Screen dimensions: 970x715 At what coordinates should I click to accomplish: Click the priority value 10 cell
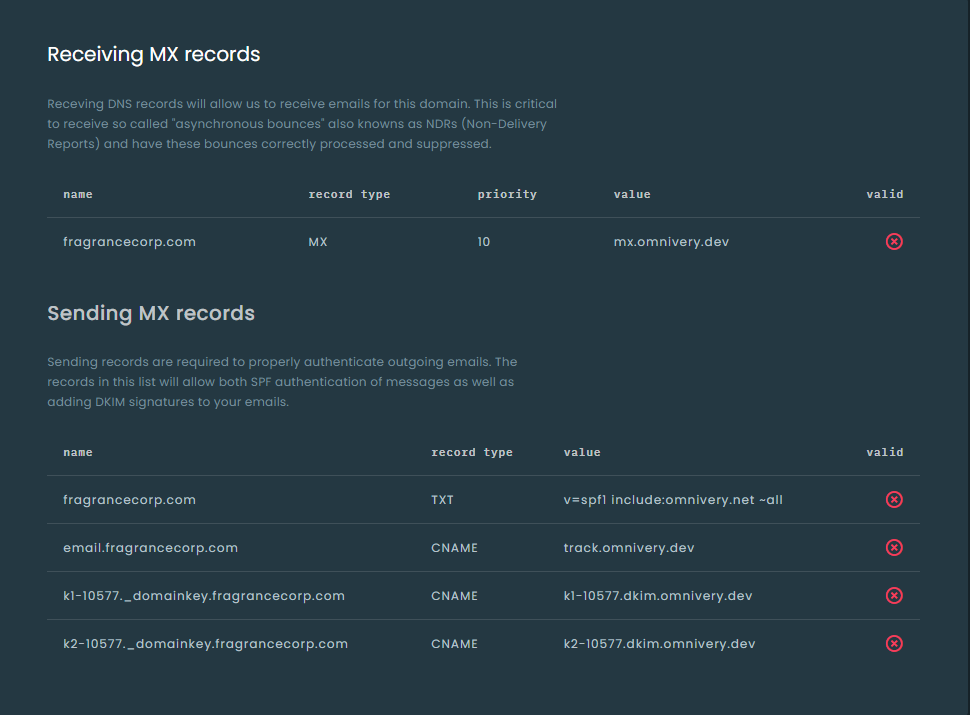click(483, 241)
